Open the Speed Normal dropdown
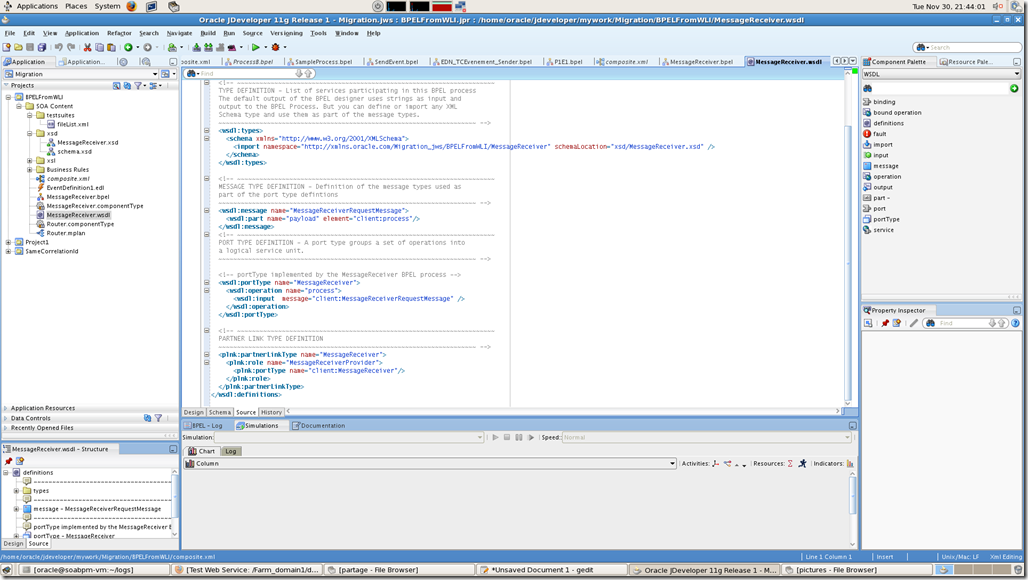 coord(848,437)
